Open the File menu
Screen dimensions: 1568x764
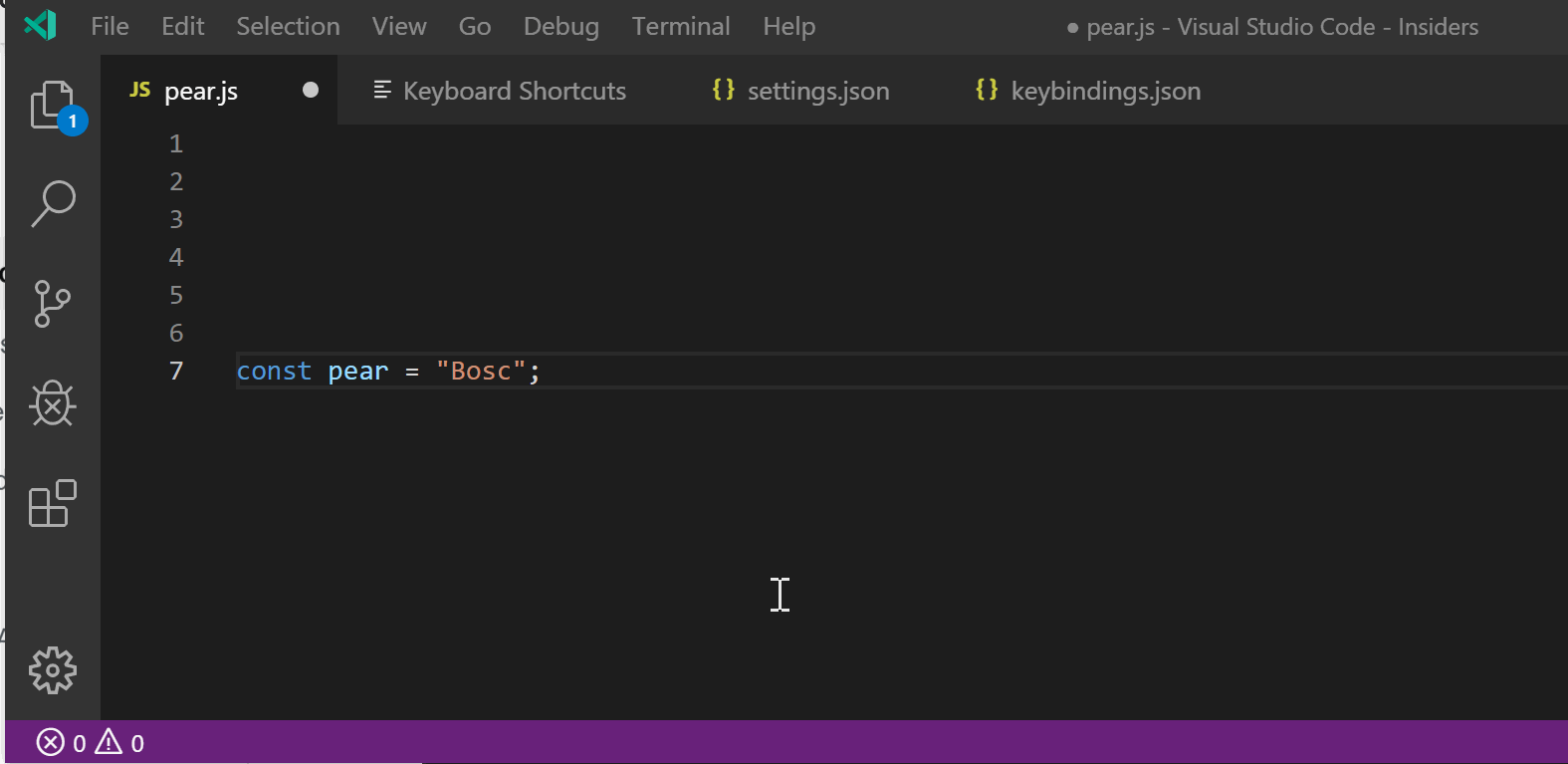110,26
